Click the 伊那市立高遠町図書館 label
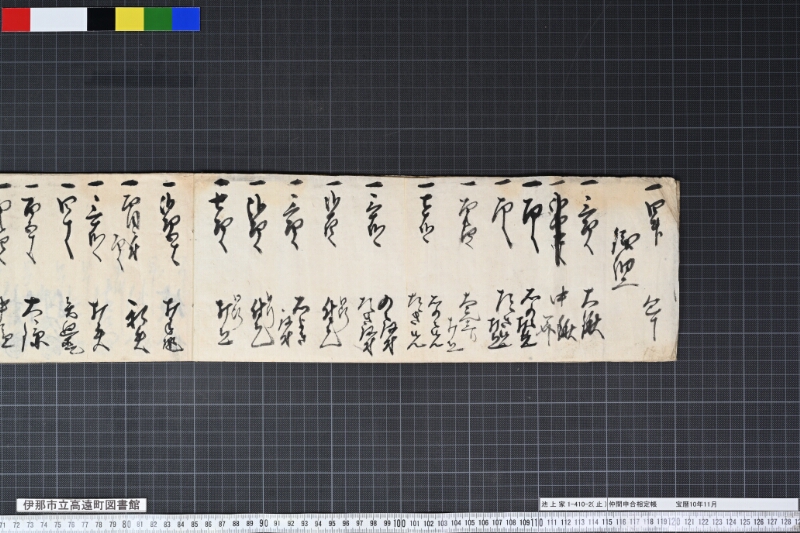Viewport: 800px width, 533px height. 82,505
